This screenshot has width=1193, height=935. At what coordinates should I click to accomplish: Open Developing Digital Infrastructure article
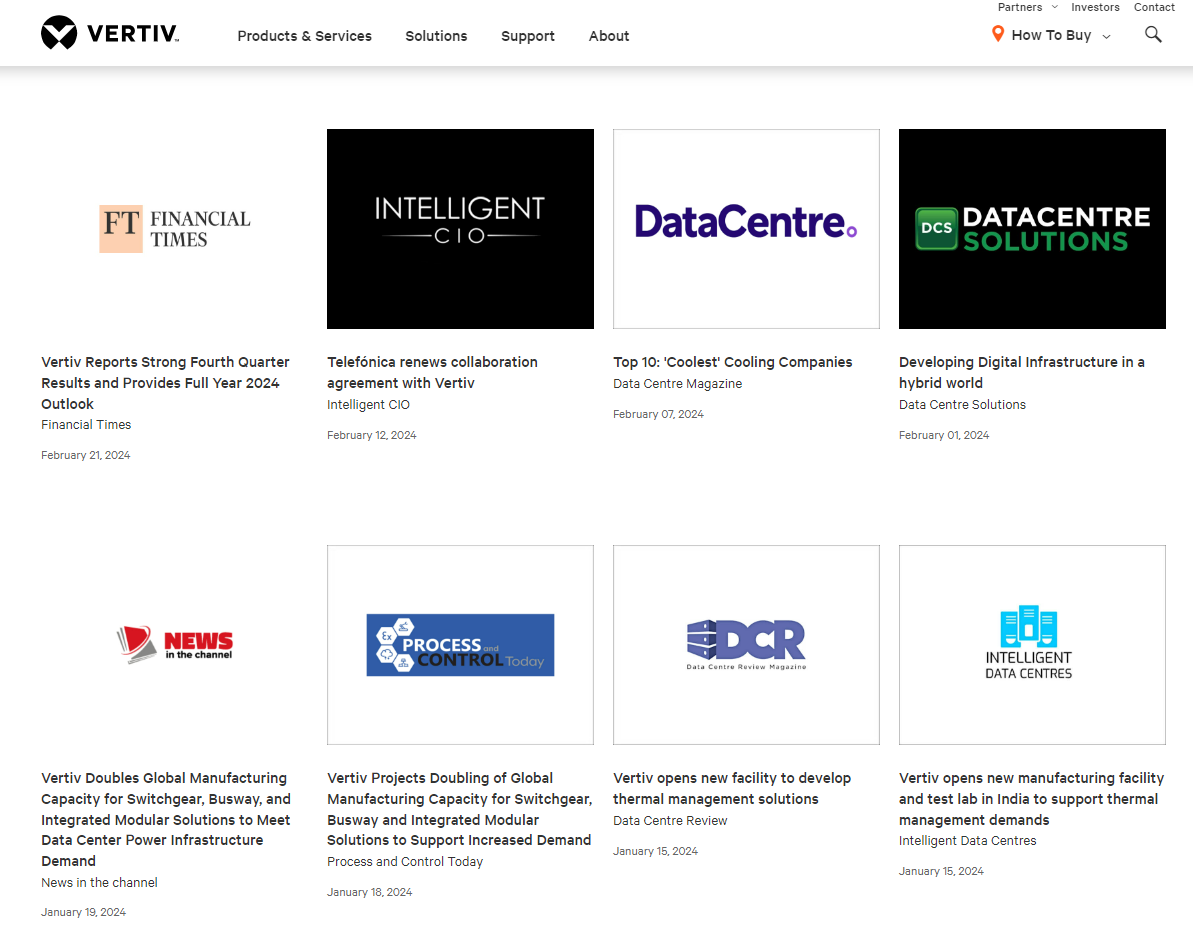(1022, 372)
